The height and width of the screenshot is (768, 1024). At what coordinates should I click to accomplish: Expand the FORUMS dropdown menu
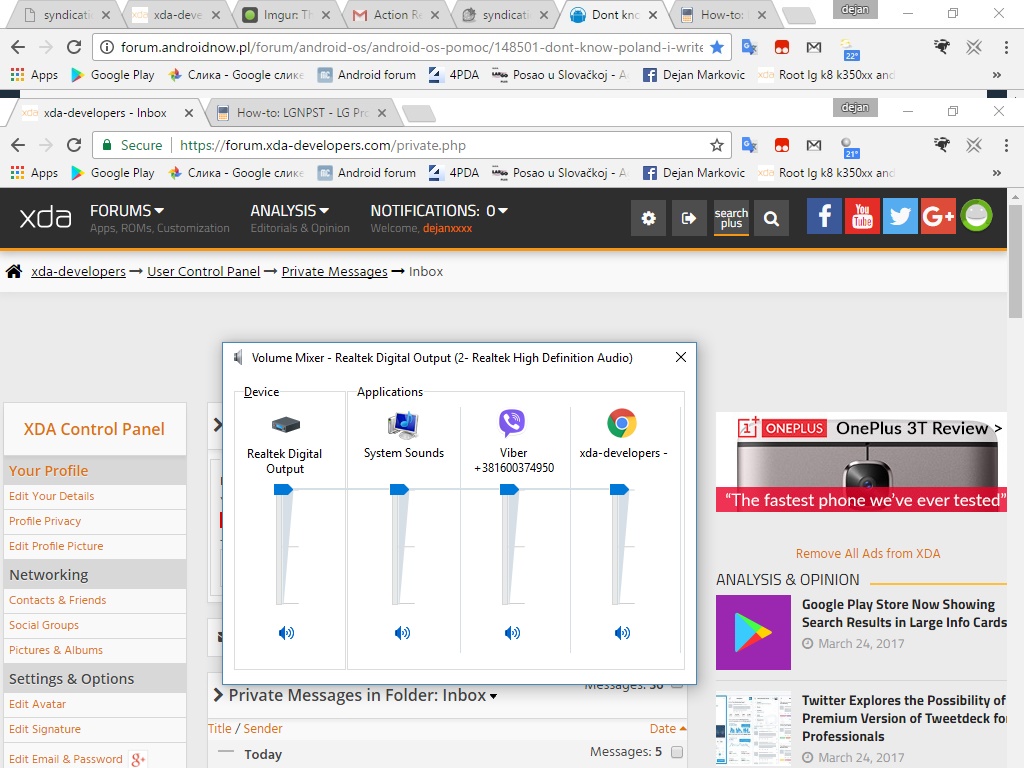coord(127,211)
